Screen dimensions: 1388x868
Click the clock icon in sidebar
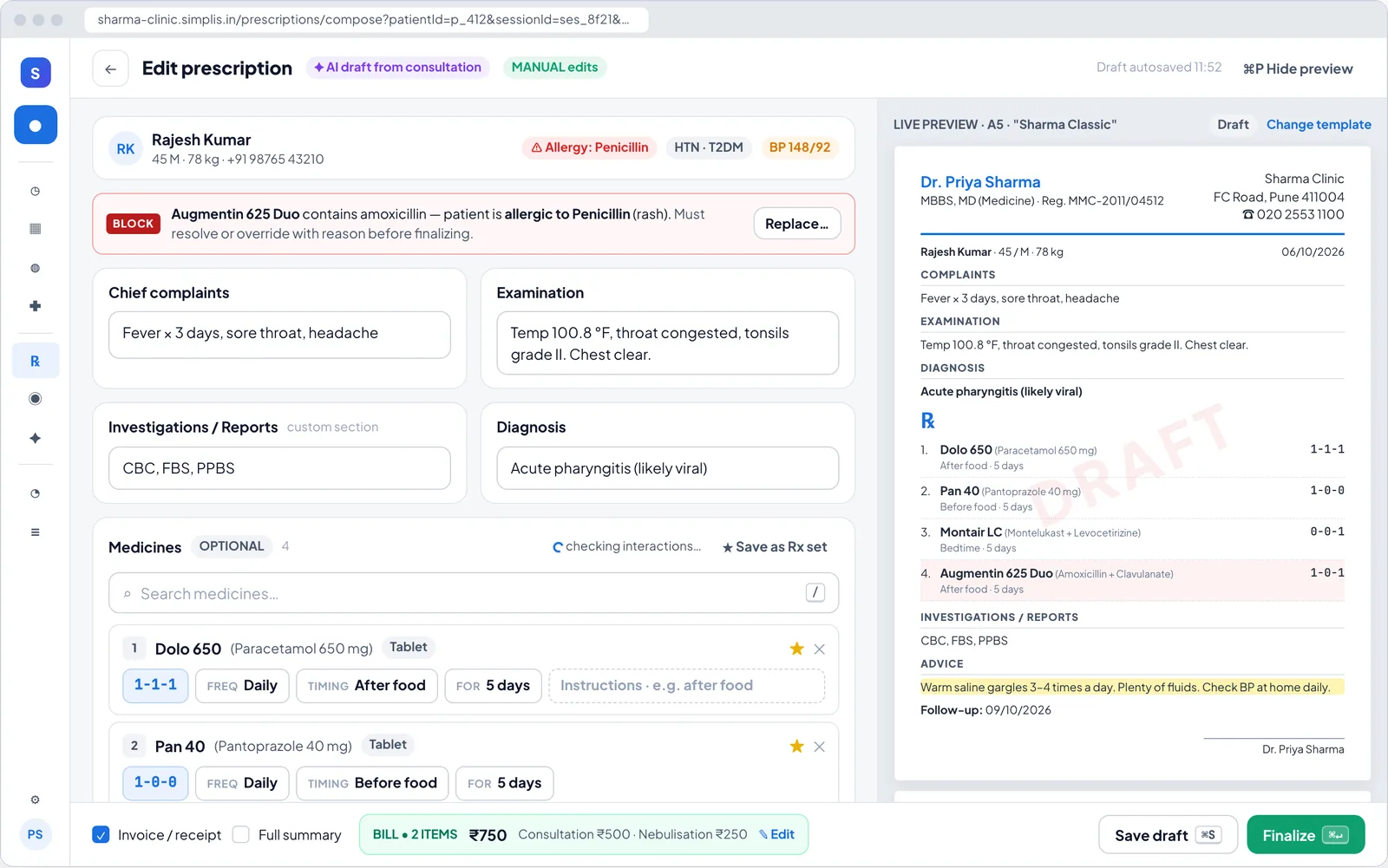point(36,191)
